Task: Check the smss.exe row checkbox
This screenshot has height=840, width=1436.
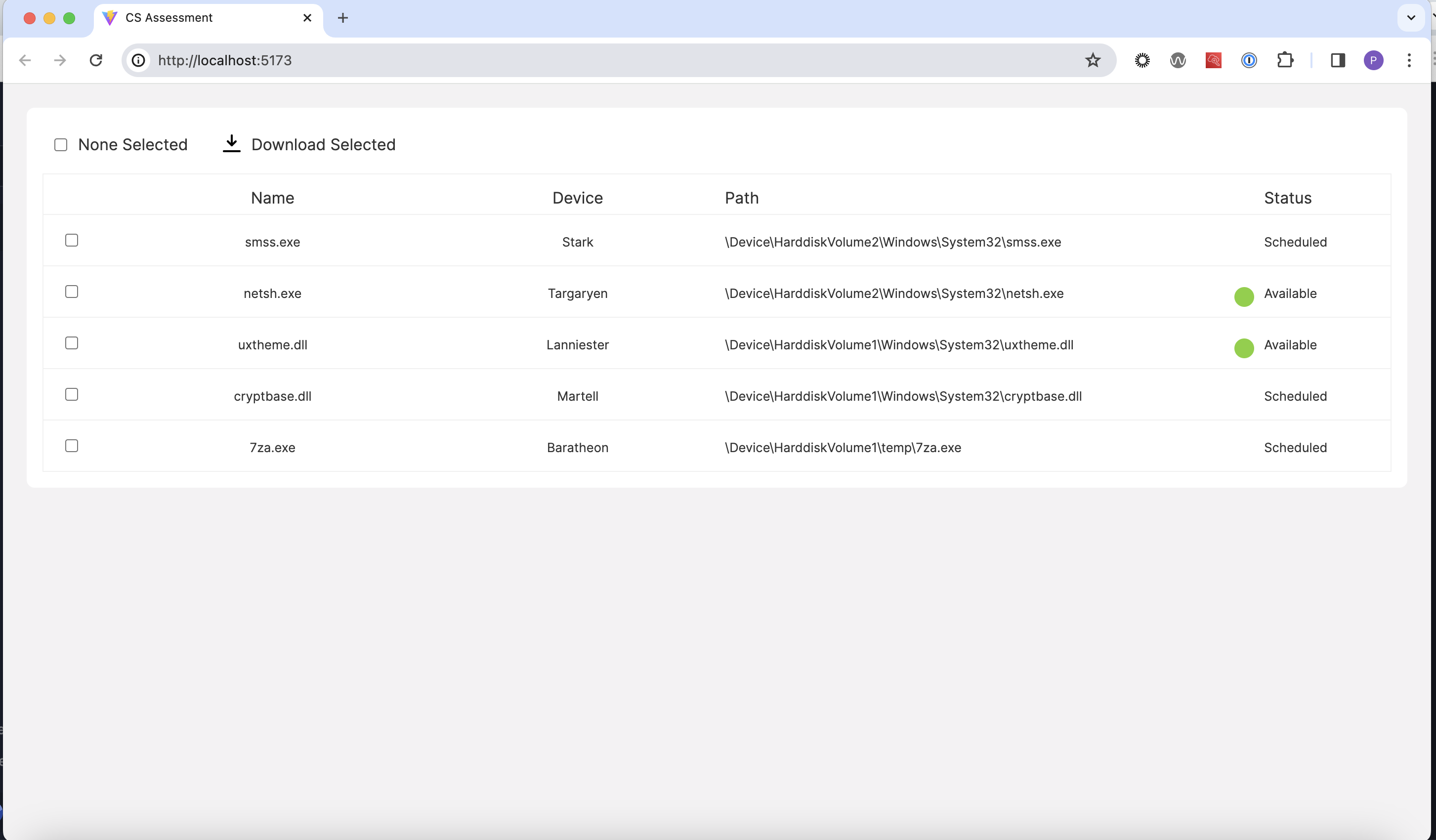Action: pyautogui.click(x=72, y=241)
